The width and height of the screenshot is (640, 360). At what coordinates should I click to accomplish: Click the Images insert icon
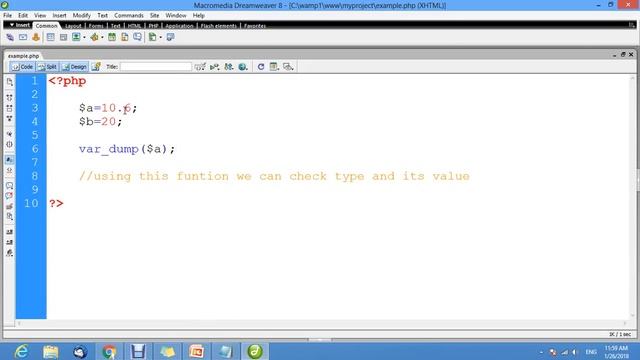pyautogui.click(x=76, y=38)
